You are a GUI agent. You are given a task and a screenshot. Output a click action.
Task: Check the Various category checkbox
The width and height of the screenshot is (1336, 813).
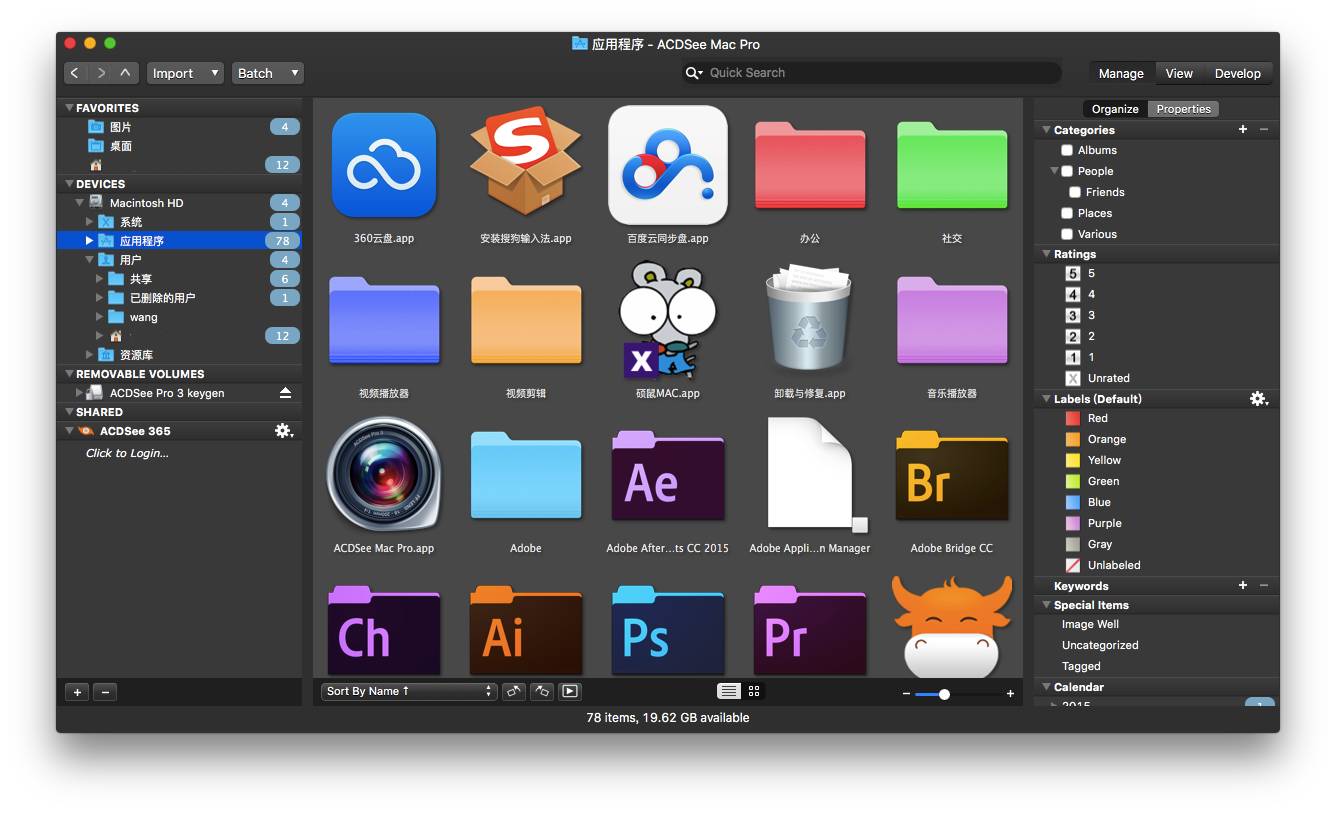click(x=1067, y=234)
